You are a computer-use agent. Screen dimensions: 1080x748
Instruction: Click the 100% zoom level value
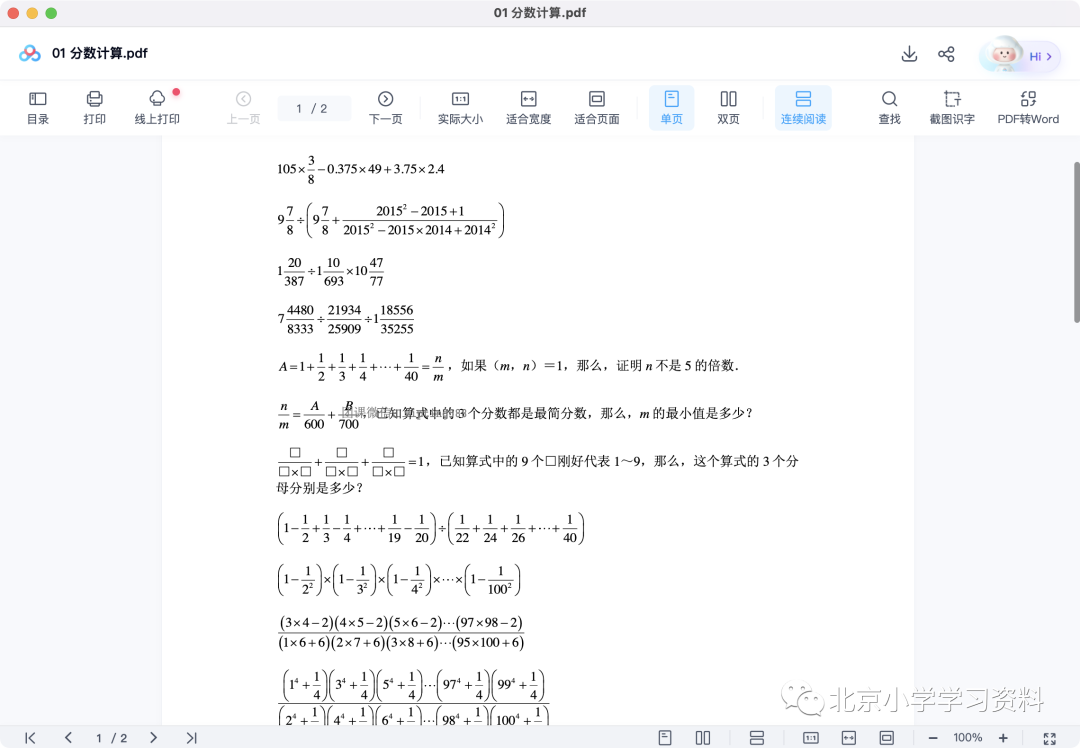pos(968,738)
